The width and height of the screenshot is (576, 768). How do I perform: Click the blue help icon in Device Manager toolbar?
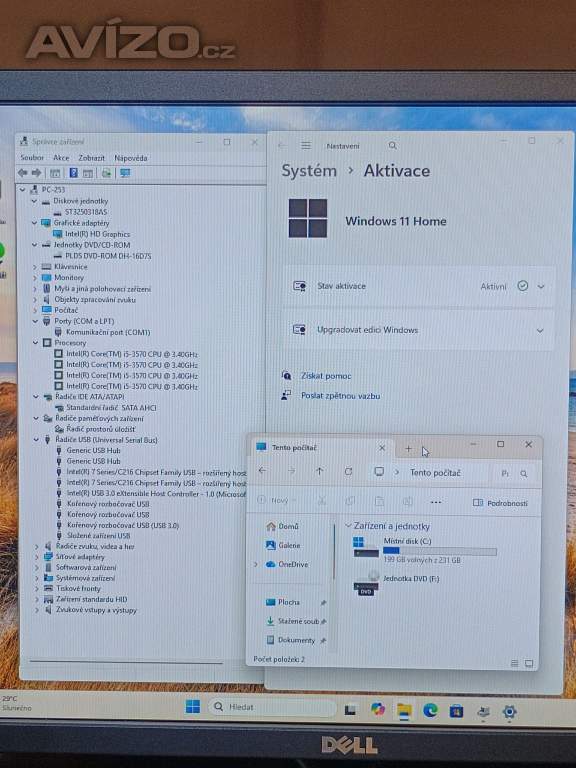pyautogui.click(x=73, y=173)
